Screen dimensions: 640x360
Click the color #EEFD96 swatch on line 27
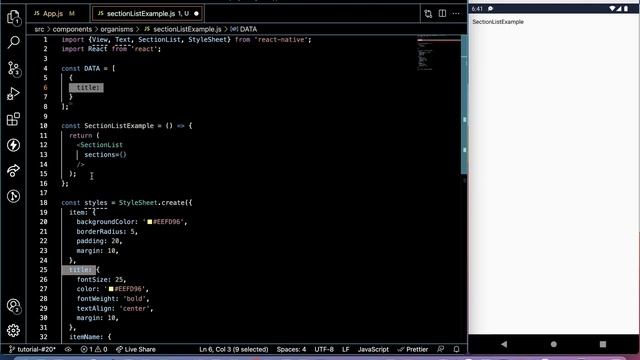coord(111,289)
